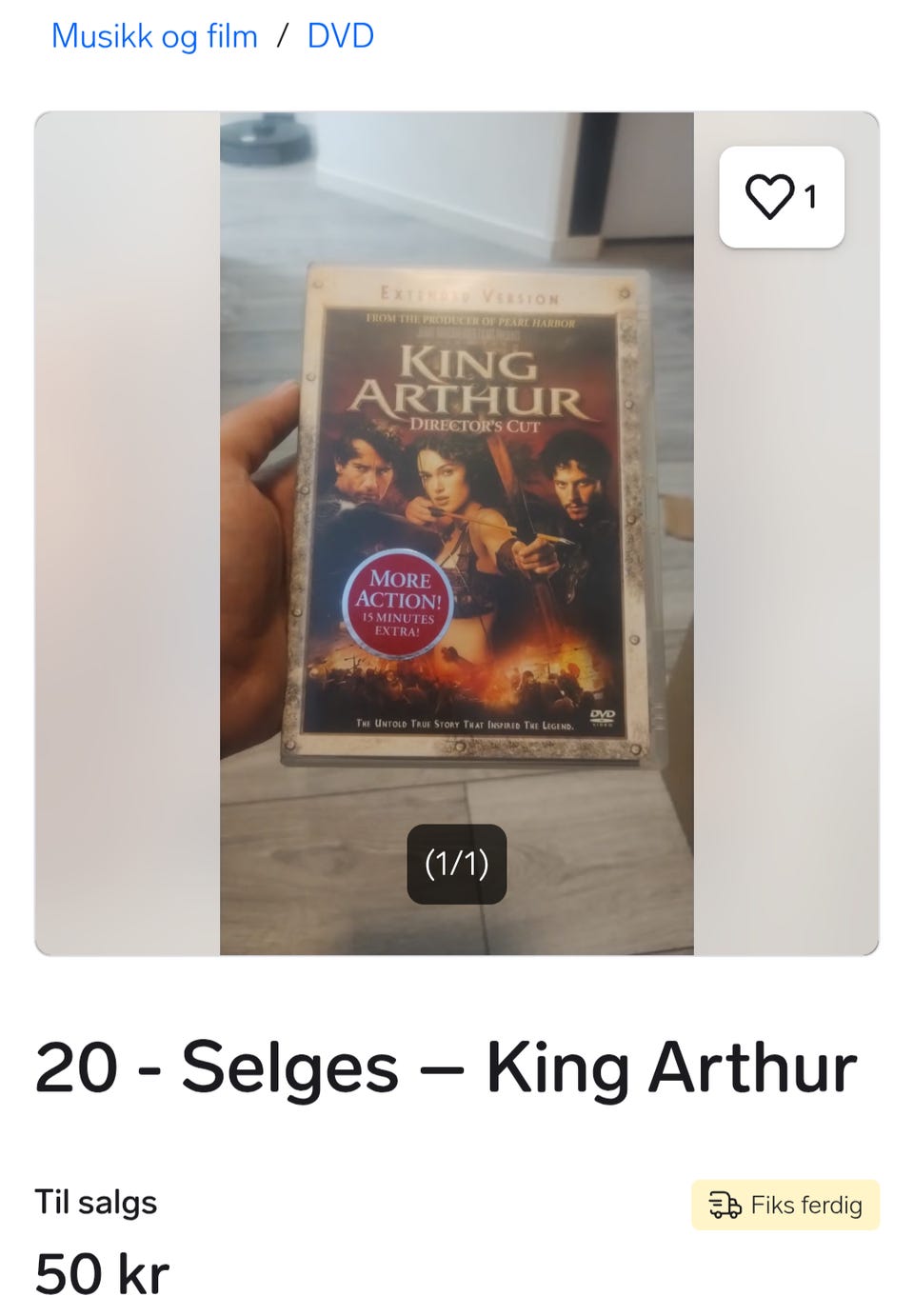This screenshot has width=914, height=1316.
Task: Click the Extended Version text on cover
Action: [x=468, y=296]
